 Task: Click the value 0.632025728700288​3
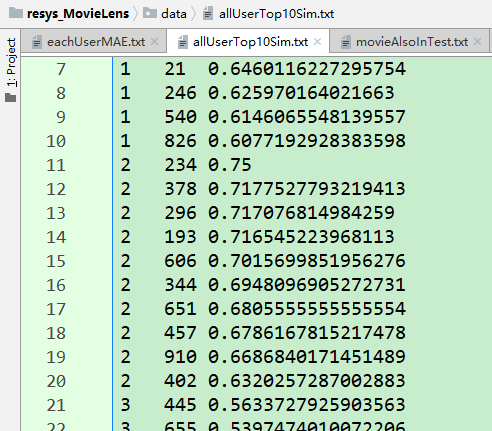(307, 381)
